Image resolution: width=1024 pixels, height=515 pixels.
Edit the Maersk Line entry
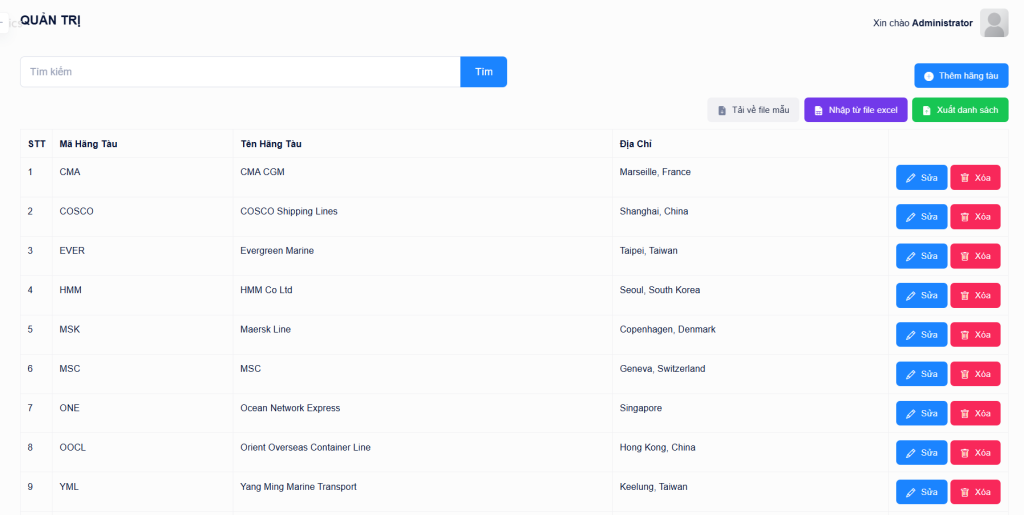[x=921, y=335]
